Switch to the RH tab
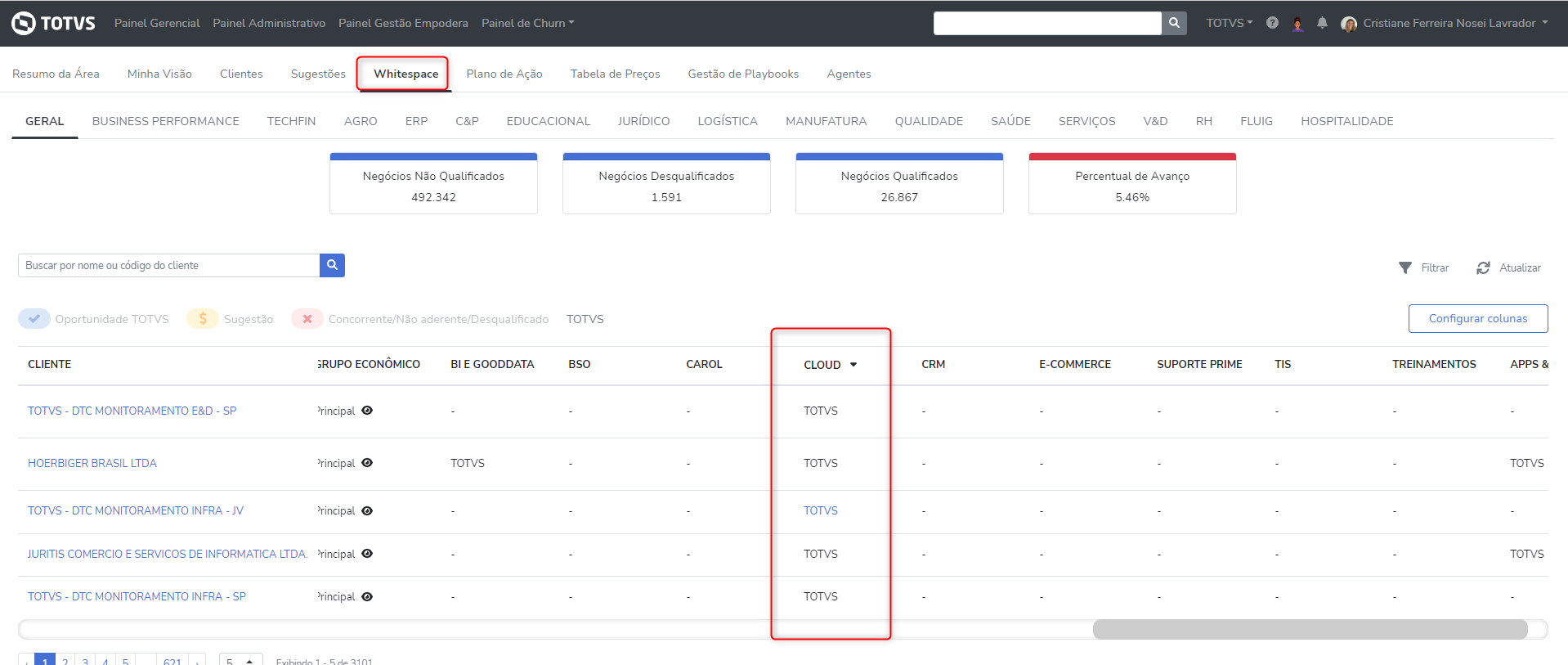This screenshot has height=665, width=1568. (x=1203, y=121)
